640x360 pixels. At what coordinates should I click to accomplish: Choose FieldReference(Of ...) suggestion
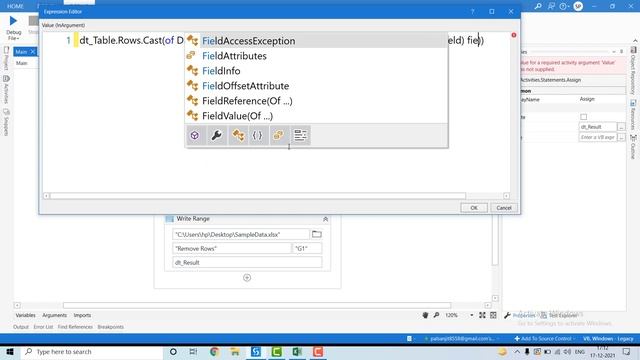pyautogui.click(x=316, y=101)
